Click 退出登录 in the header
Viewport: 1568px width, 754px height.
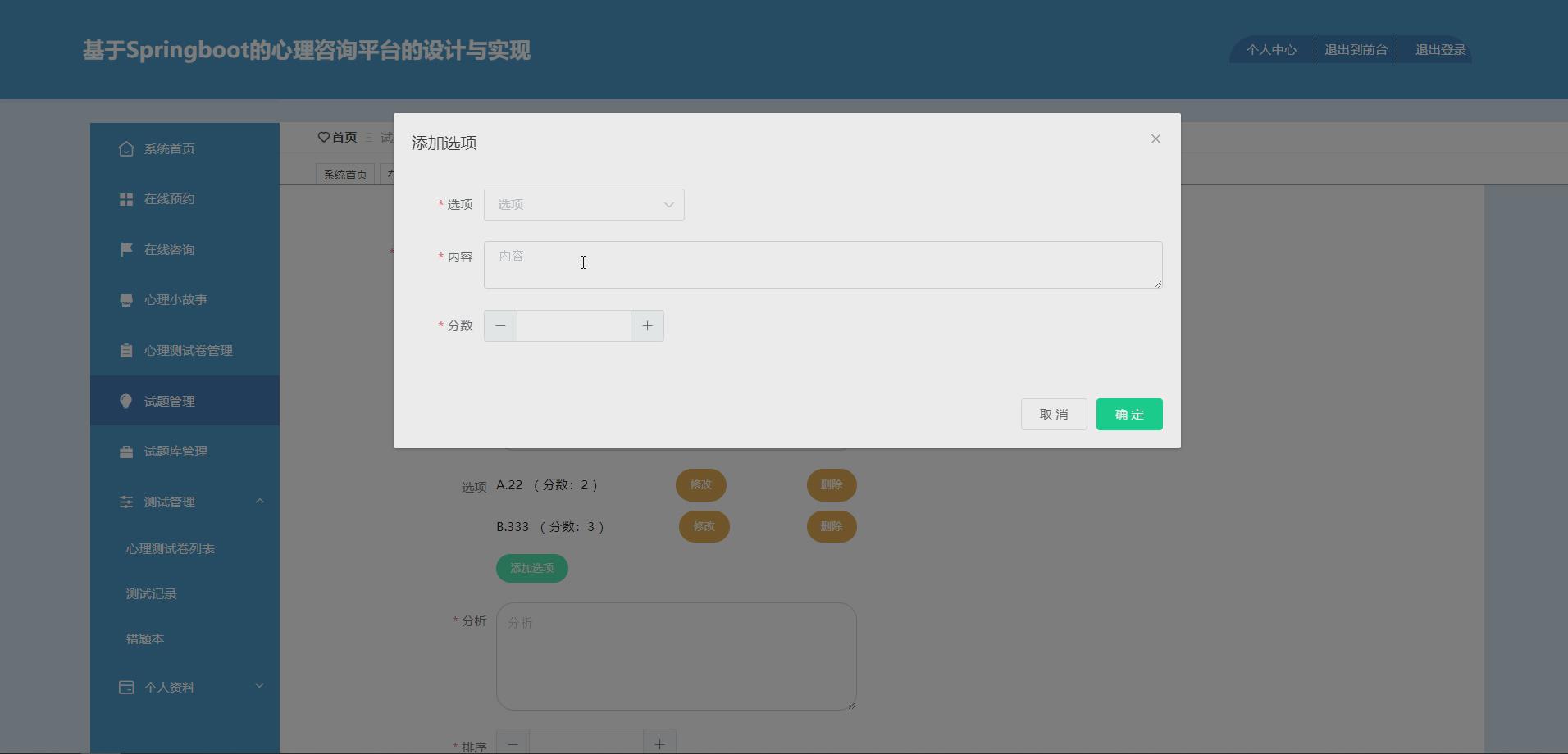1437,49
